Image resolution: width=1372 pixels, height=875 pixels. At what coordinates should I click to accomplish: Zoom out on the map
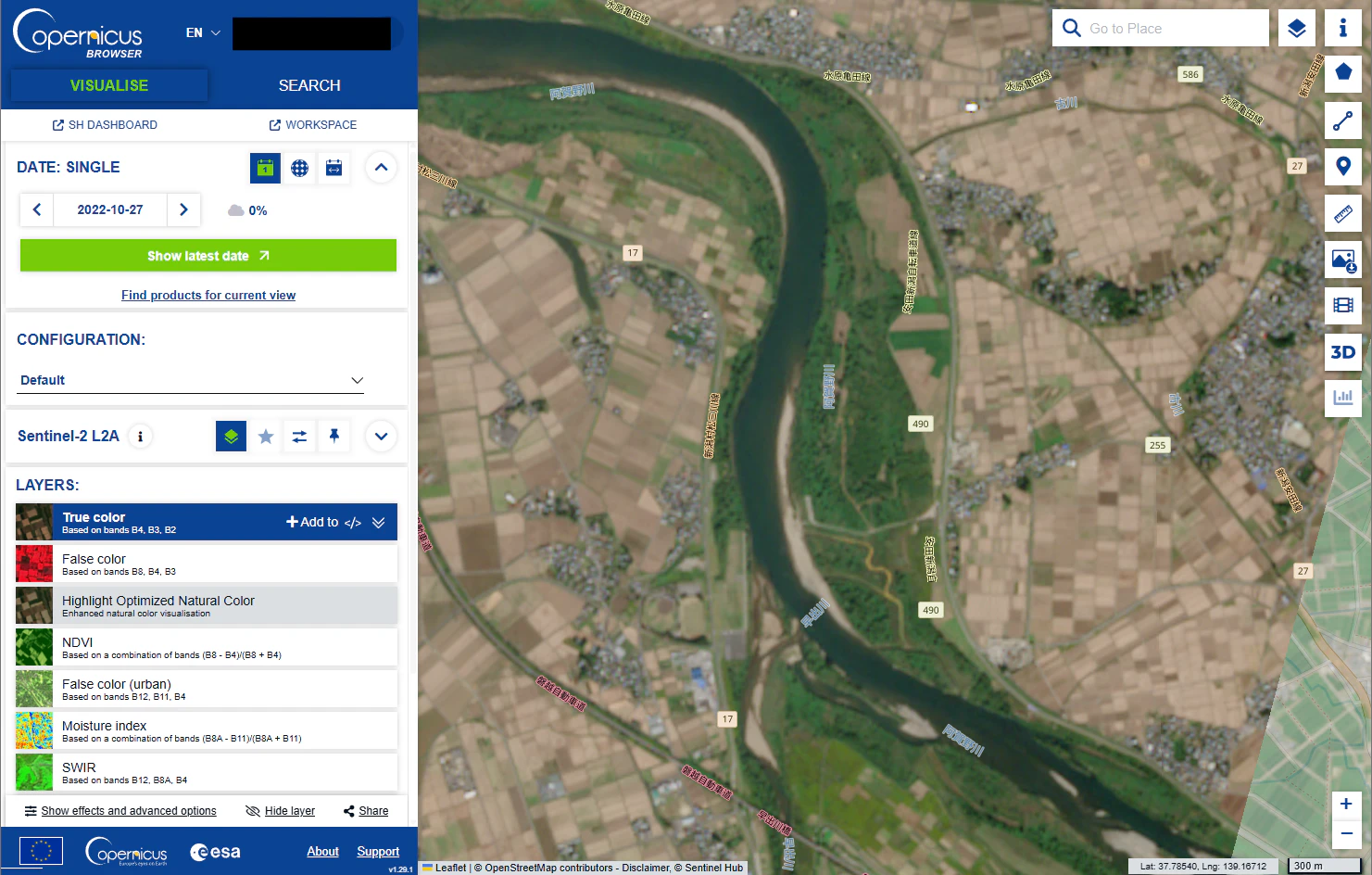coord(1346,833)
